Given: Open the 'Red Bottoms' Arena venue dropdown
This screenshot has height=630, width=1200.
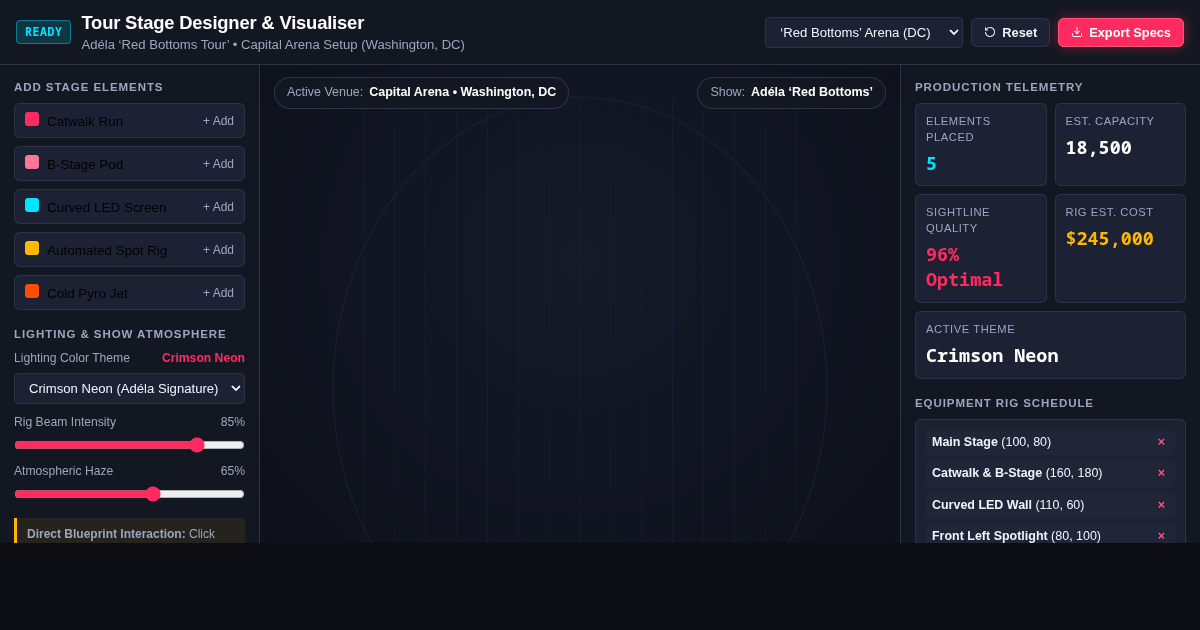Looking at the screenshot, I should click(864, 32).
